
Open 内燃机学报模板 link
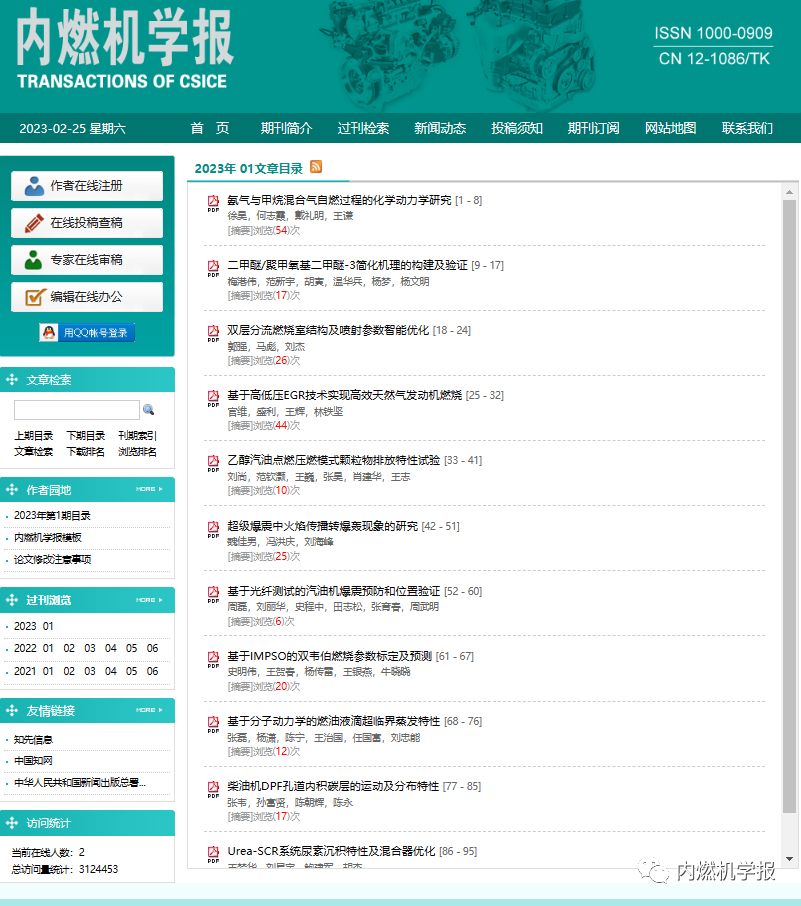point(48,538)
